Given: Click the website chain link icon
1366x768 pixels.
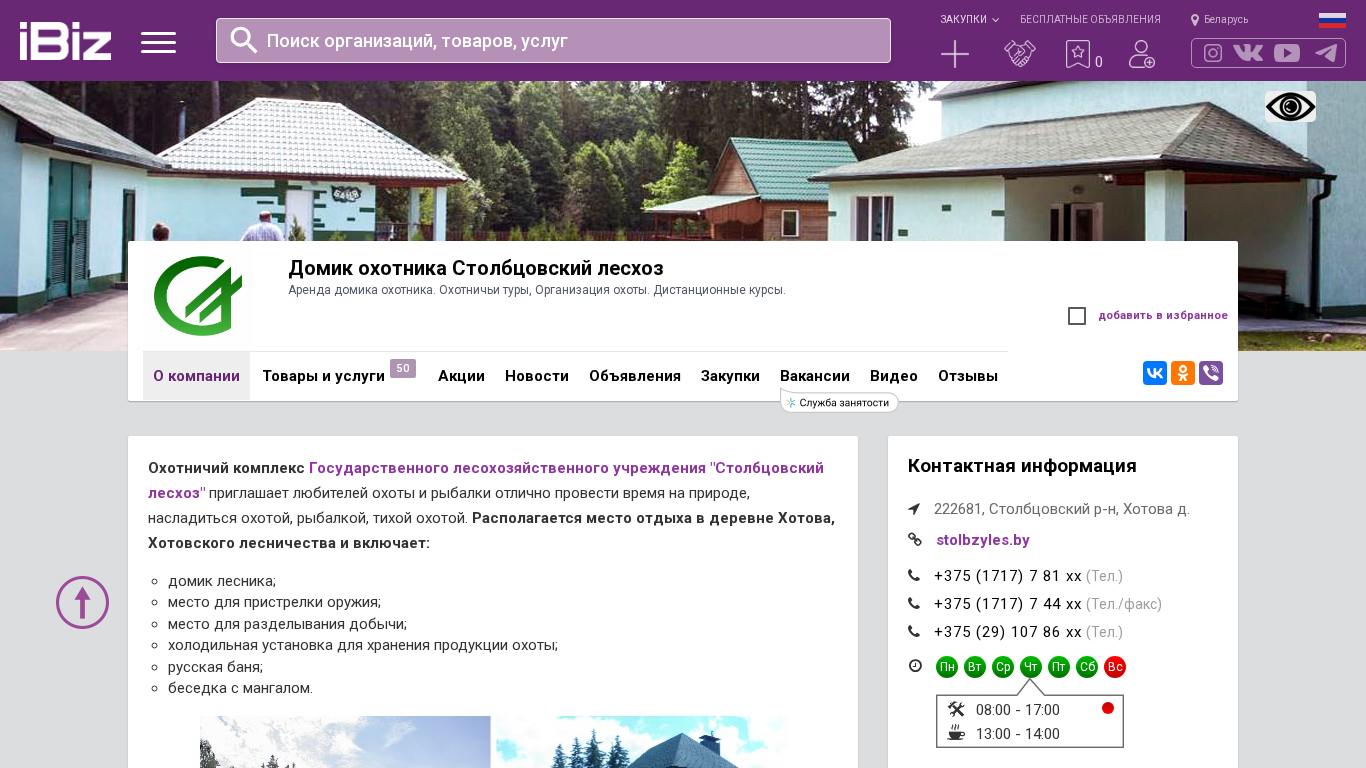Looking at the screenshot, I should pyautogui.click(x=914, y=540).
